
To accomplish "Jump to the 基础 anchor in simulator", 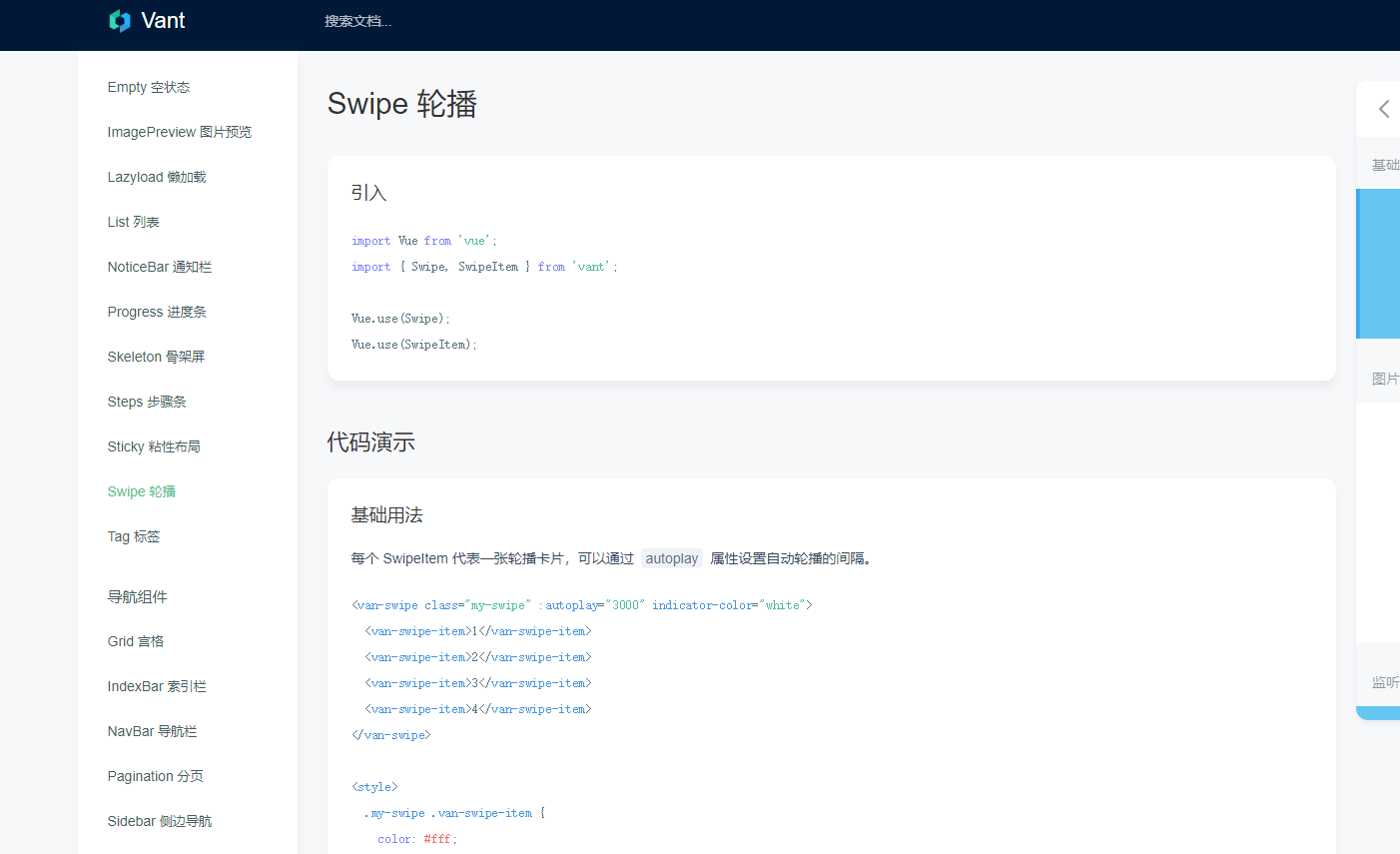I will click(x=1386, y=165).
